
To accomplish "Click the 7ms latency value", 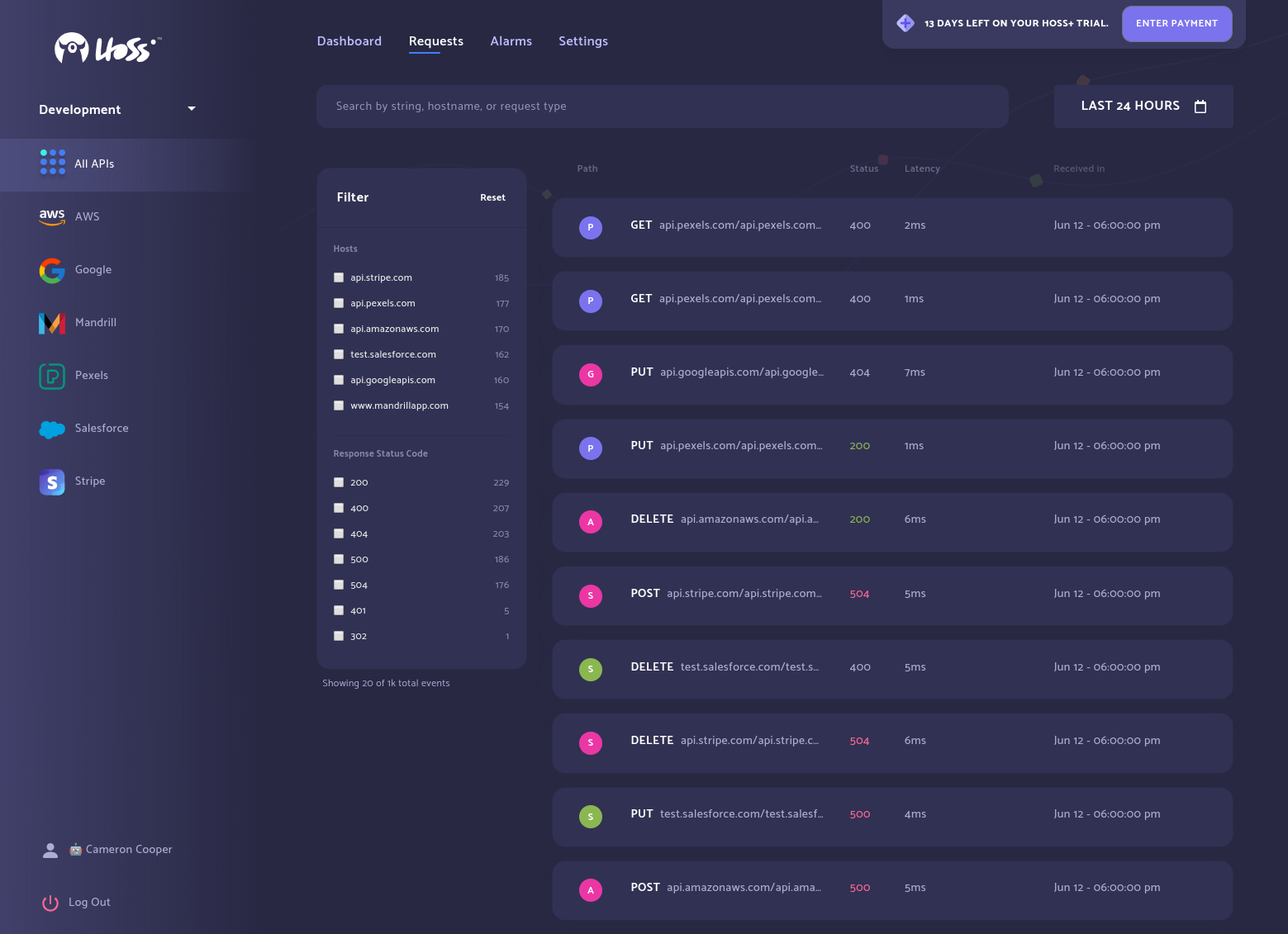I will click(x=915, y=372).
